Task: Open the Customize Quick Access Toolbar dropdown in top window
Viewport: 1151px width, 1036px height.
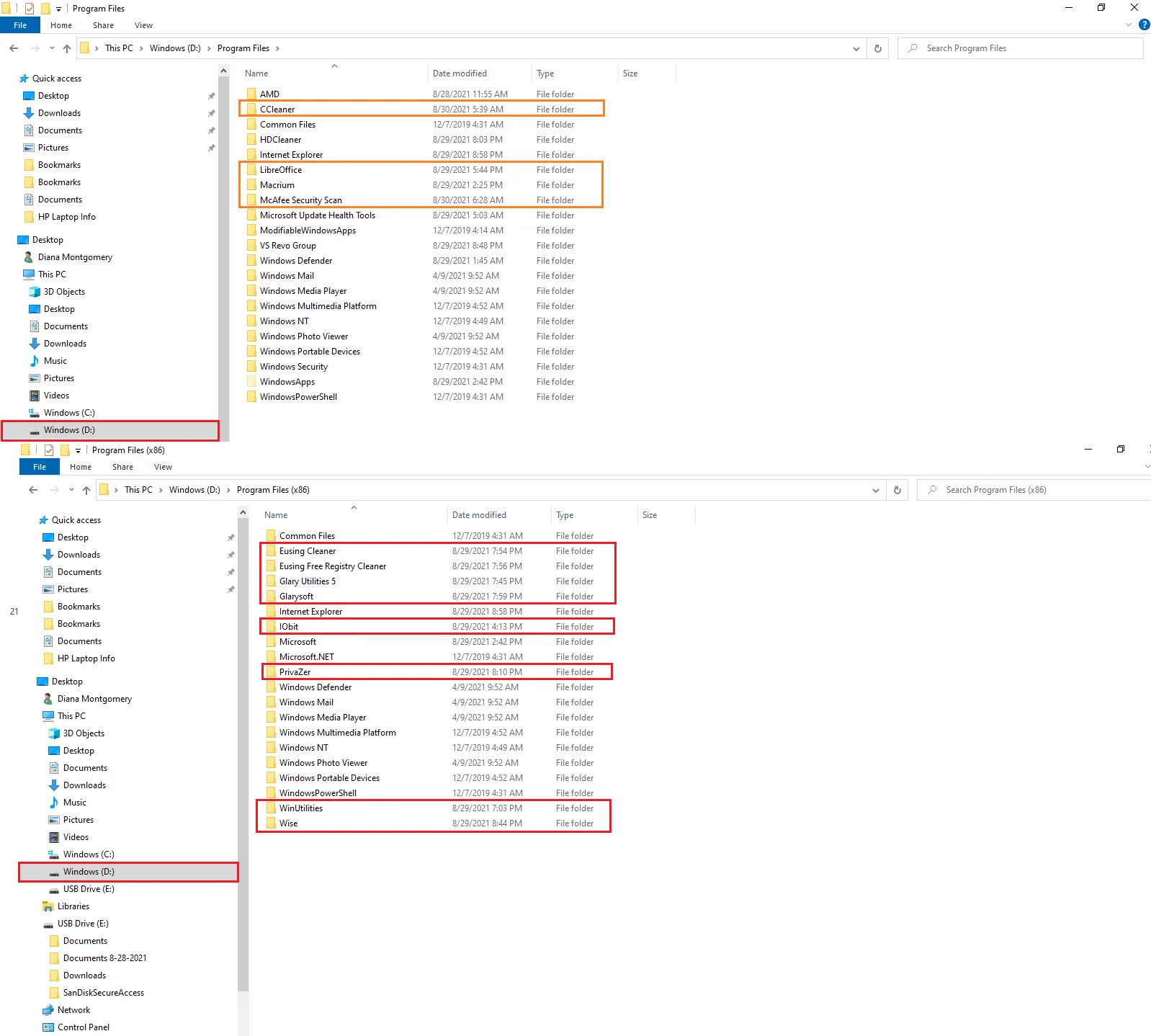Action: [59, 9]
